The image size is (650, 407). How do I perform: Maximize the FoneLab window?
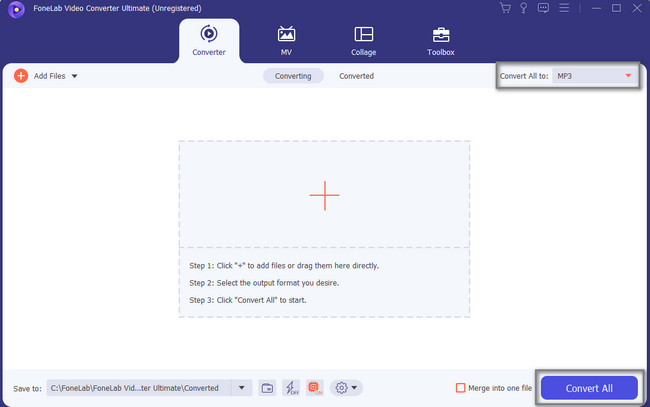coord(616,8)
